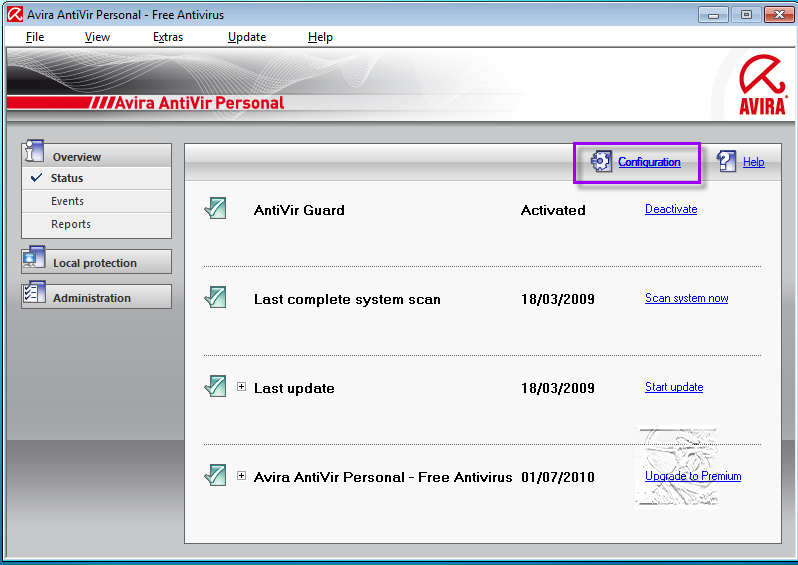Select Events in the Overview sidebar
This screenshot has height=565, width=798.
(x=68, y=201)
